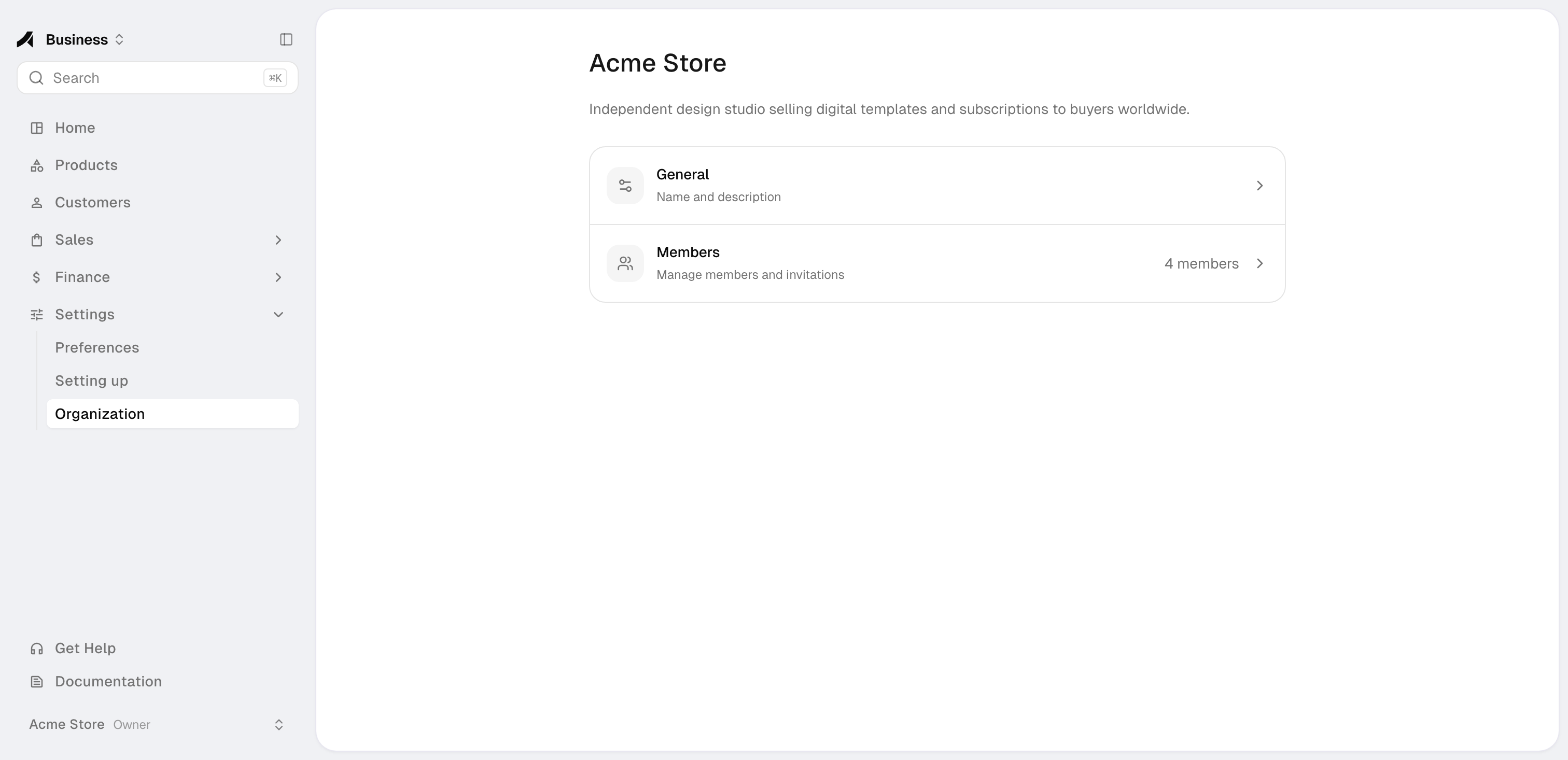The width and height of the screenshot is (1568, 760).
Task: Click the Members row people icon
Action: (625, 263)
